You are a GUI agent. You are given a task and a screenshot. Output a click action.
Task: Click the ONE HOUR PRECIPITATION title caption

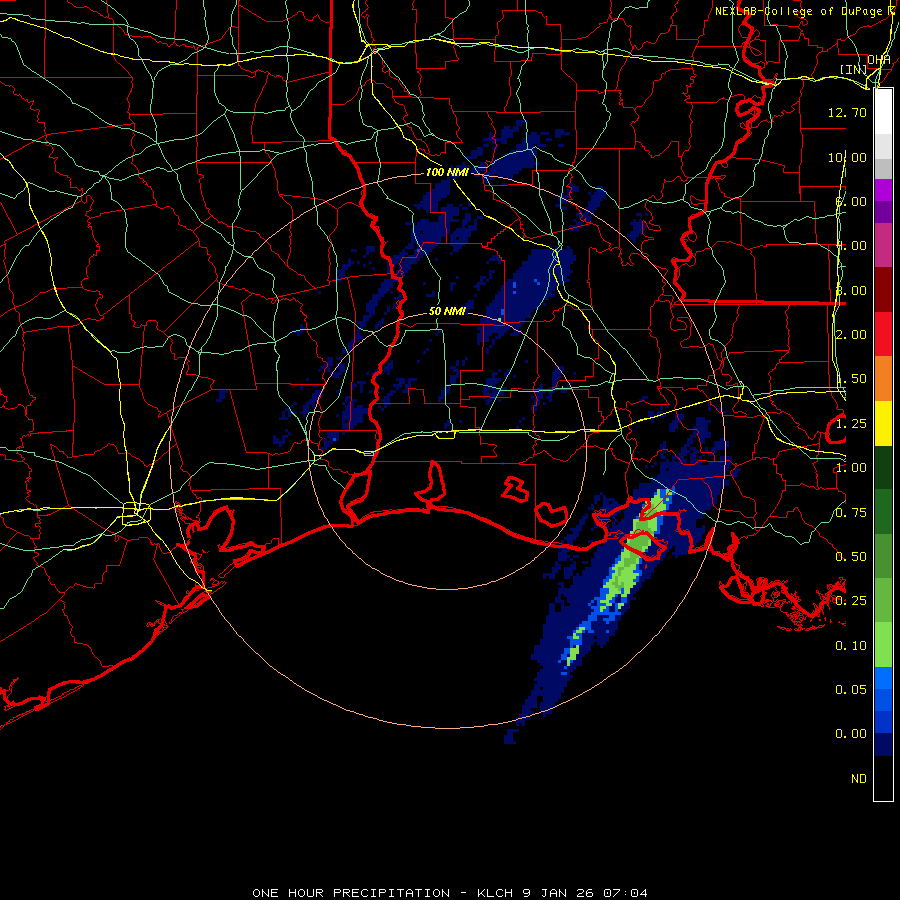[x=449, y=893]
